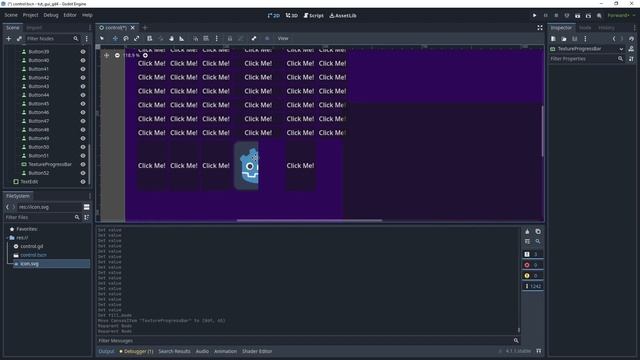Switch to 3D workspace
Screen dimensions: 640x360
coord(291,16)
